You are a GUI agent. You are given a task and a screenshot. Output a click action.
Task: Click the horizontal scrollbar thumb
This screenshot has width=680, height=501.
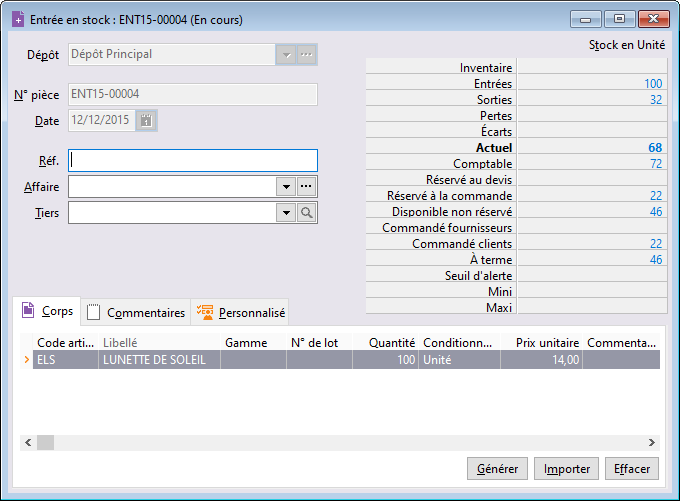coord(45,442)
